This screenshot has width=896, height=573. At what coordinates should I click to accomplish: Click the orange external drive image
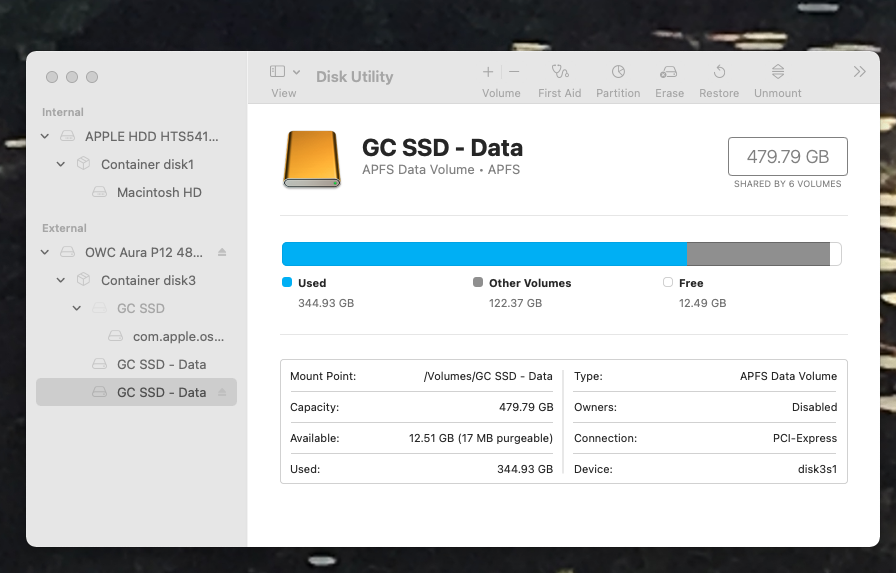(312, 159)
